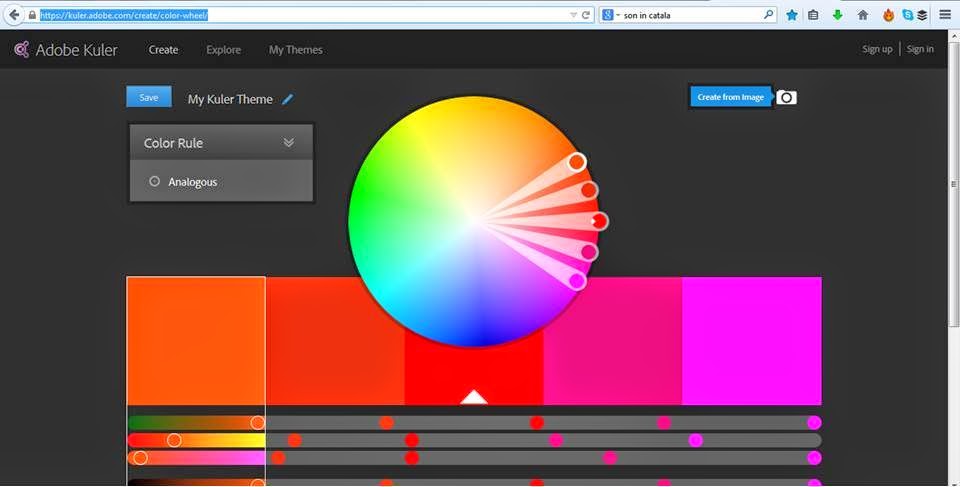The width and height of the screenshot is (960, 487).
Task: Select the hot pink color swatch
Action: 613,341
